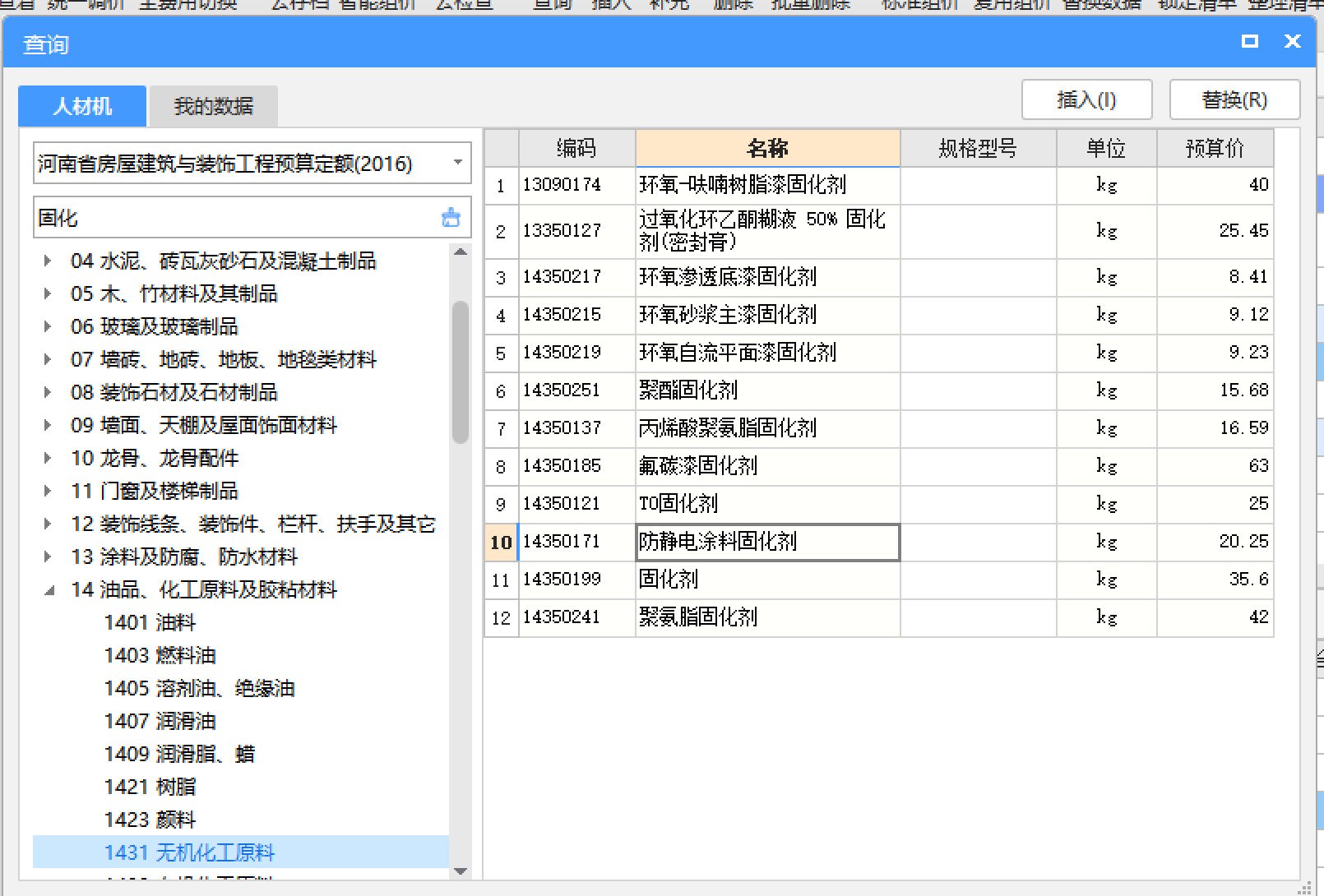Select tree item 1405 溶剂油、绝缘油
The height and width of the screenshot is (896, 1324).
coord(199,688)
